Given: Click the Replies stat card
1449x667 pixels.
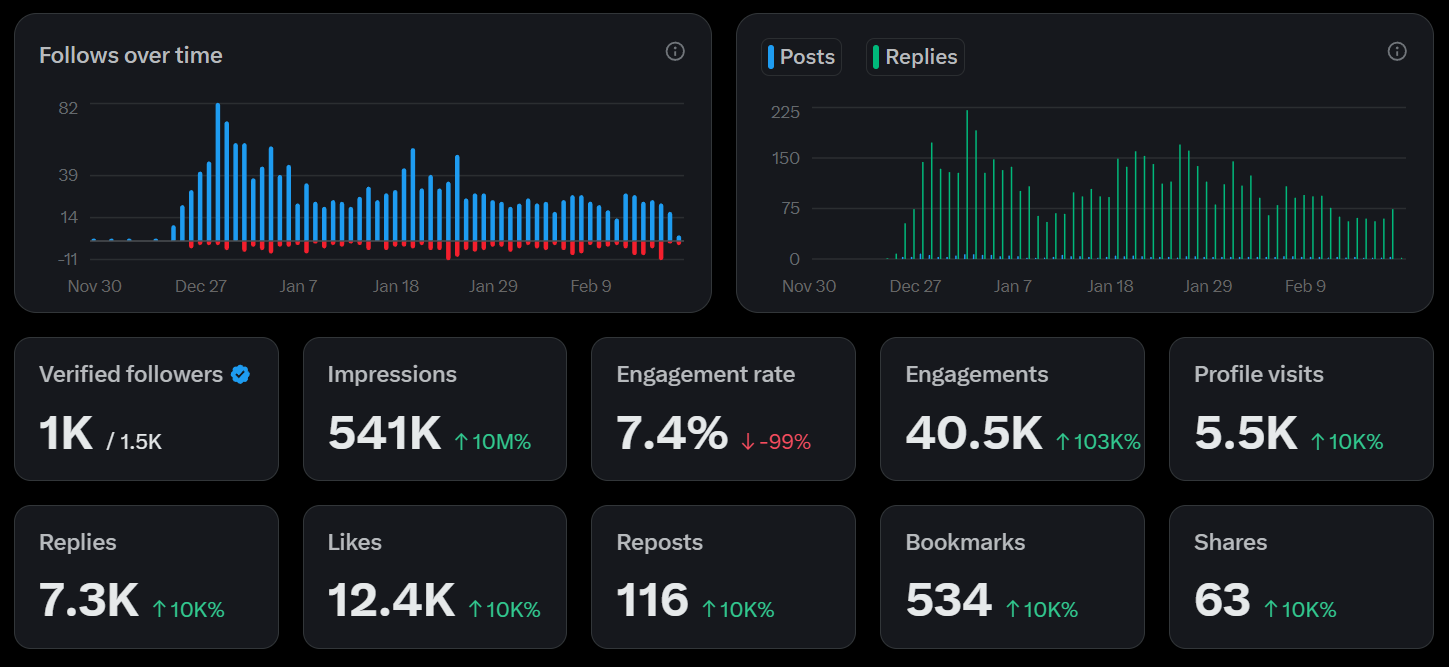Looking at the screenshot, I should [x=146, y=576].
